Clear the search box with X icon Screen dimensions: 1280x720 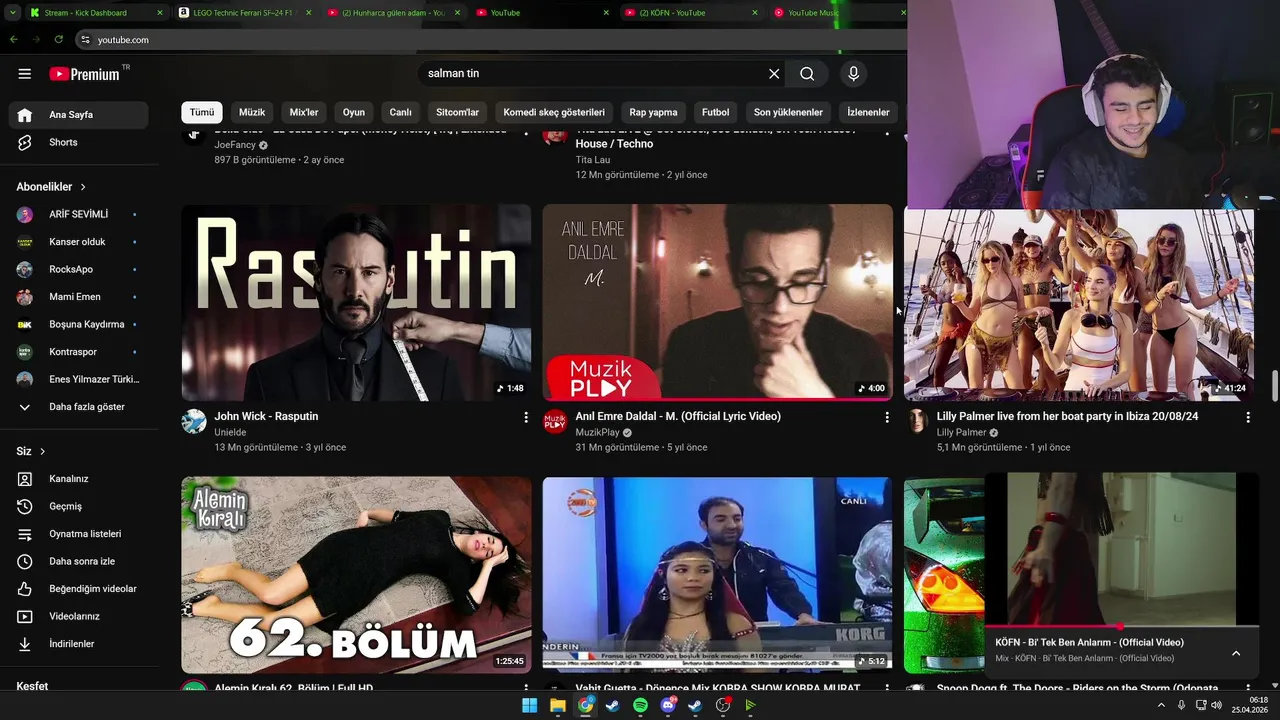click(774, 74)
